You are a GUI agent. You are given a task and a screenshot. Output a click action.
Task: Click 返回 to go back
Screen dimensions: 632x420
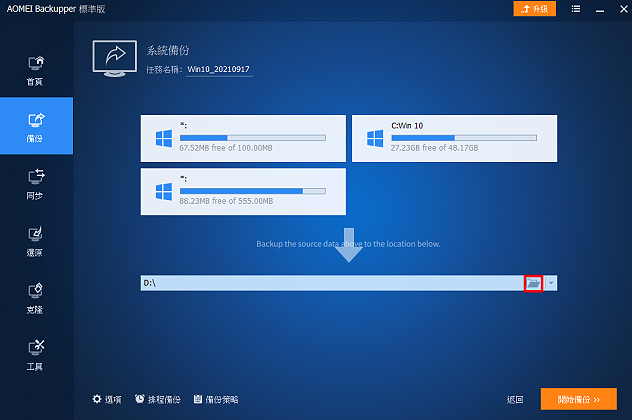[515, 399]
